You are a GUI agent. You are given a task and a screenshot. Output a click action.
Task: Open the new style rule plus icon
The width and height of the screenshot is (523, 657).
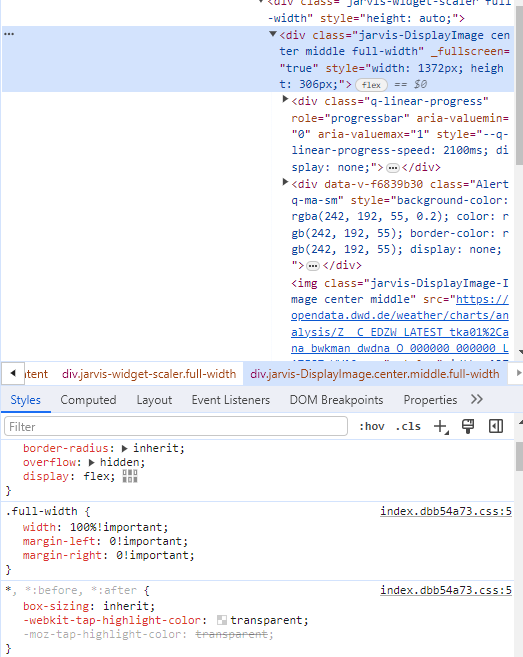coord(441,427)
